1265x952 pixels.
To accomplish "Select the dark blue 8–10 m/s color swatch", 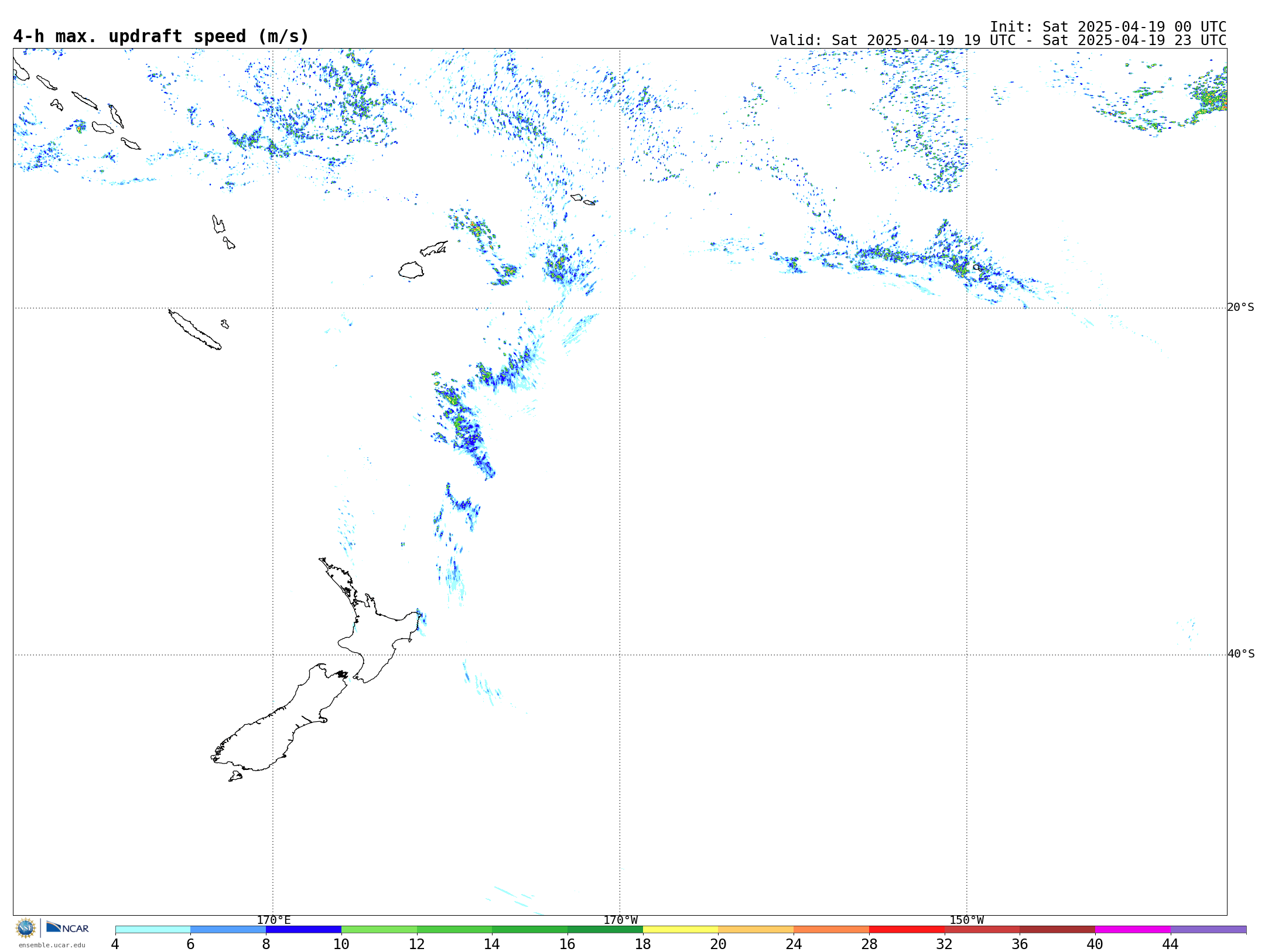I will 303,930.
